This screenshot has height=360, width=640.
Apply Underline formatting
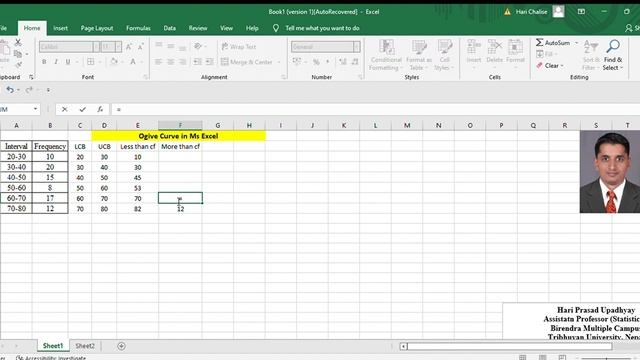tap(68, 62)
